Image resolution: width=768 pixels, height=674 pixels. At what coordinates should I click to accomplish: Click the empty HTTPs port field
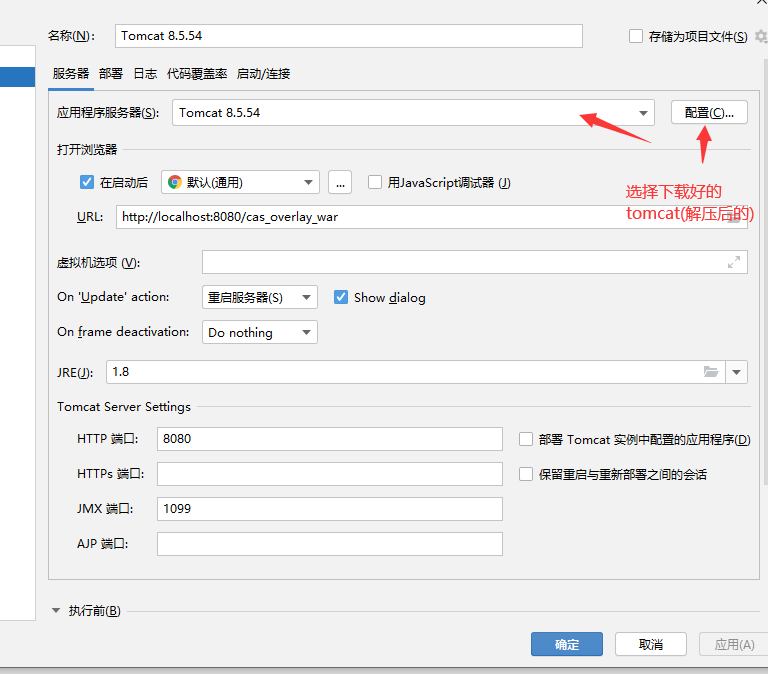coord(330,474)
